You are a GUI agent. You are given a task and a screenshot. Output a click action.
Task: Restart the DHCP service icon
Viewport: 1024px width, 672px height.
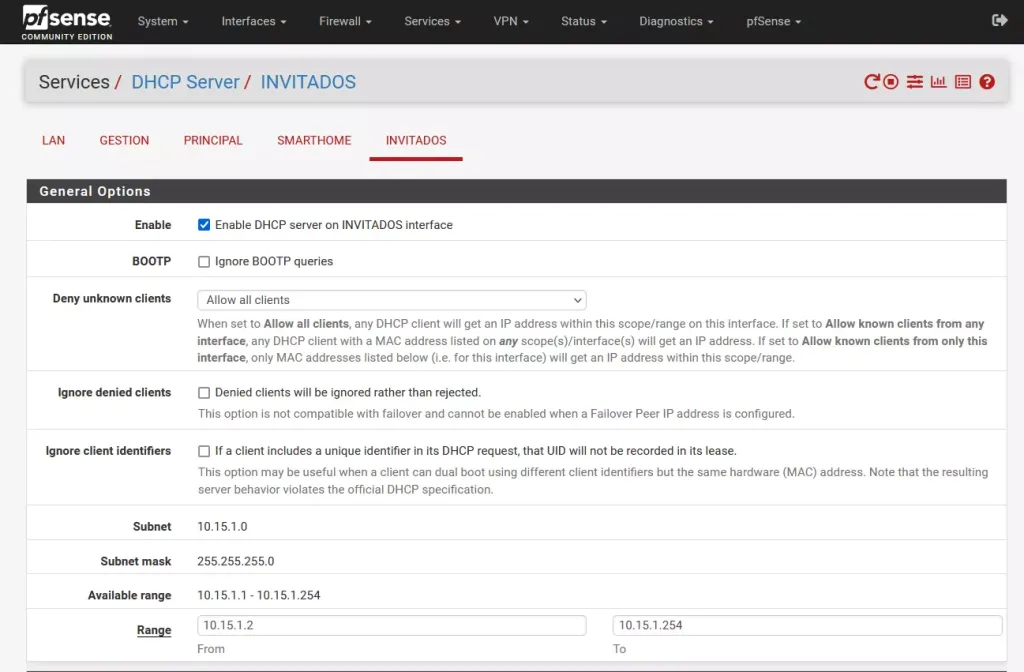pos(871,82)
